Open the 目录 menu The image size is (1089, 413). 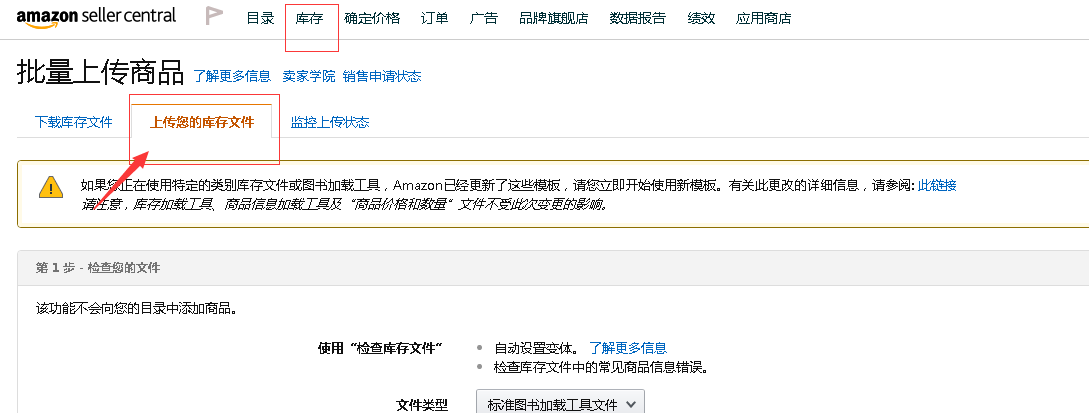pos(260,18)
